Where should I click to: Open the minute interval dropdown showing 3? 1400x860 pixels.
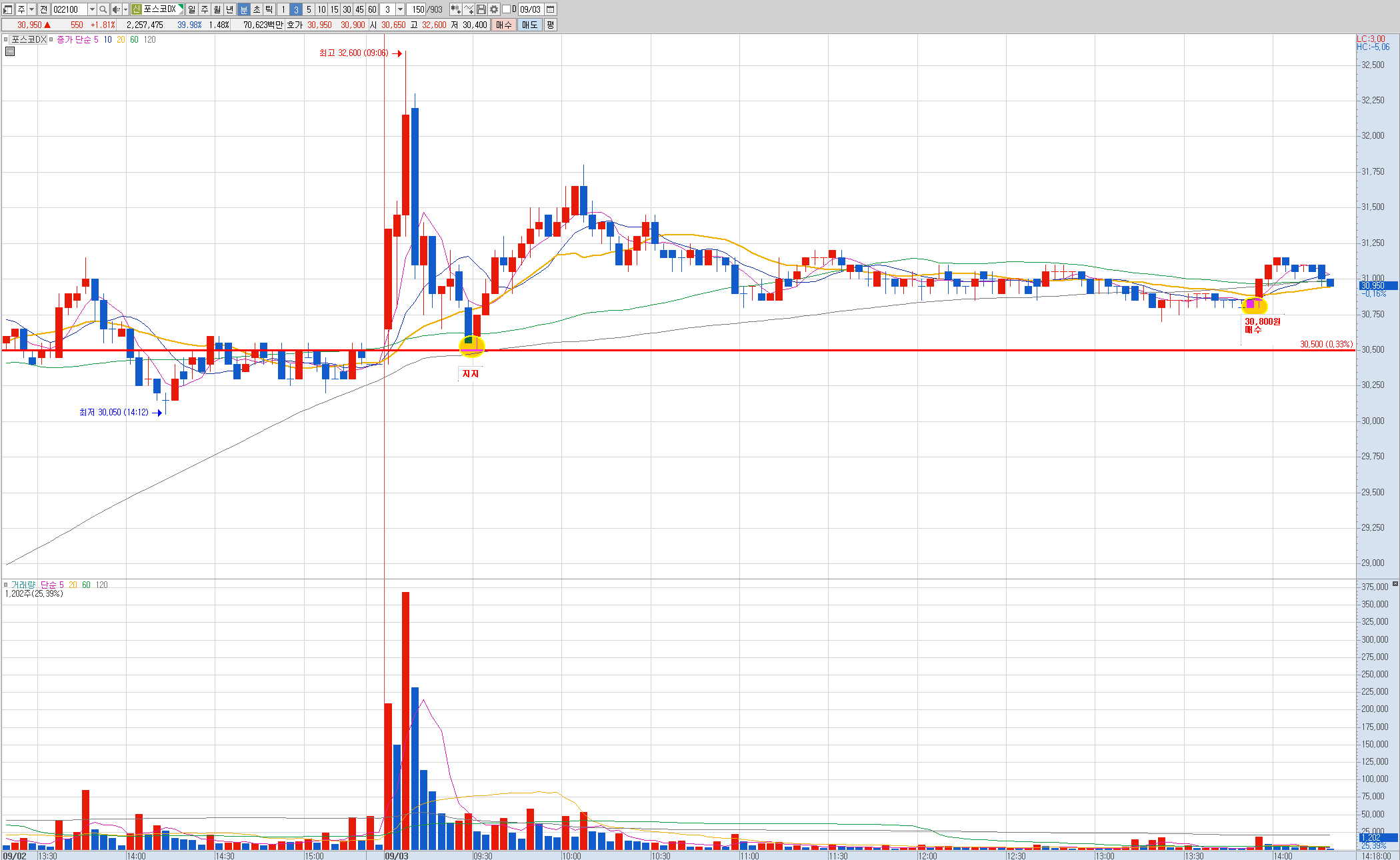pyautogui.click(x=400, y=9)
